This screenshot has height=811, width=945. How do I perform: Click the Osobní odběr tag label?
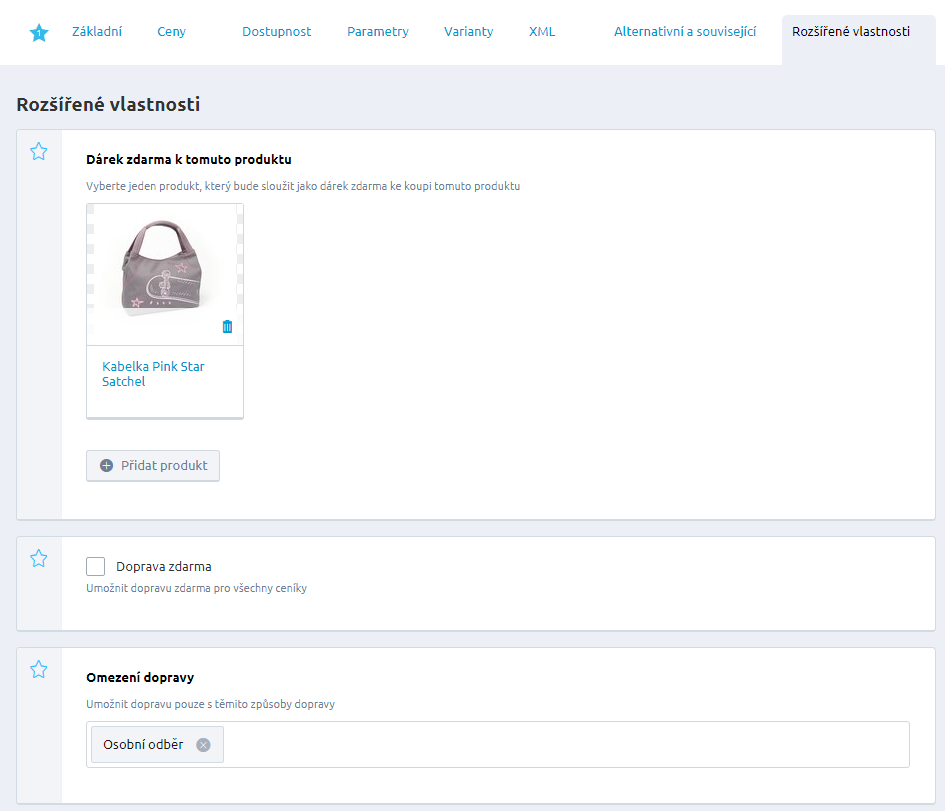point(143,745)
